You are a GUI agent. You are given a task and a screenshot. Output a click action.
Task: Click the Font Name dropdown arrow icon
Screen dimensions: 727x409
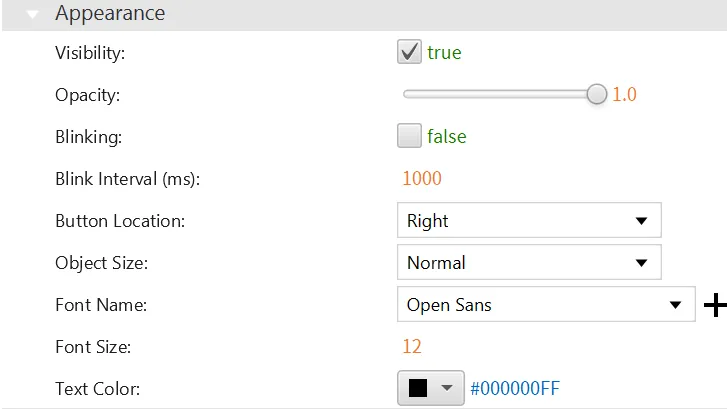[x=674, y=305]
